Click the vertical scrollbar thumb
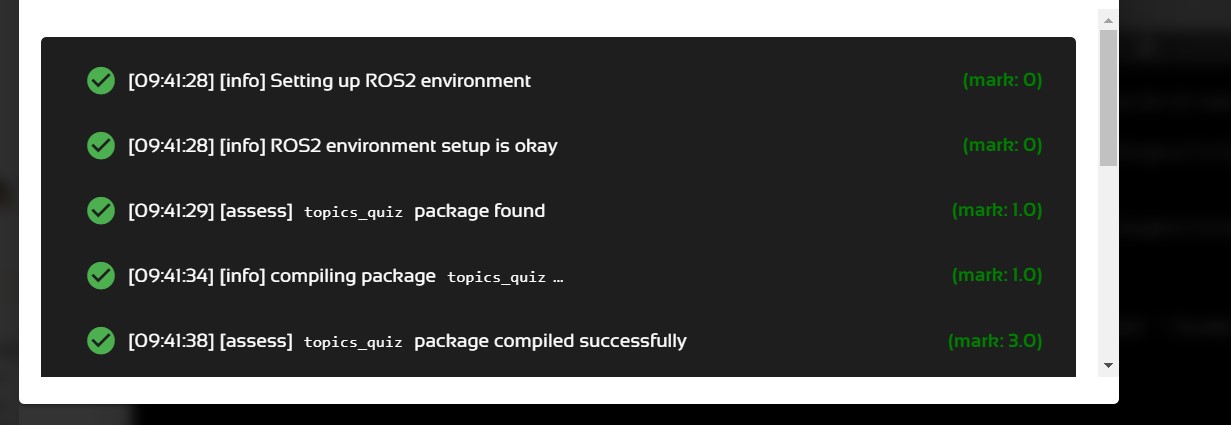Screen dimensions: 1231x425 pyautogui.click(x=1107, y=95)
